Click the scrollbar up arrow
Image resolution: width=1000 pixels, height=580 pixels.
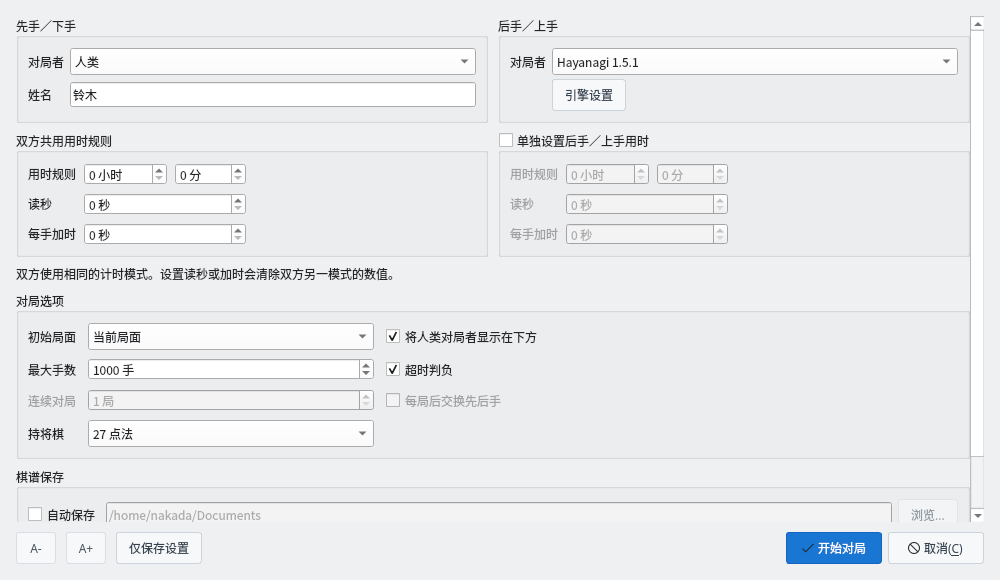(977, 24)
